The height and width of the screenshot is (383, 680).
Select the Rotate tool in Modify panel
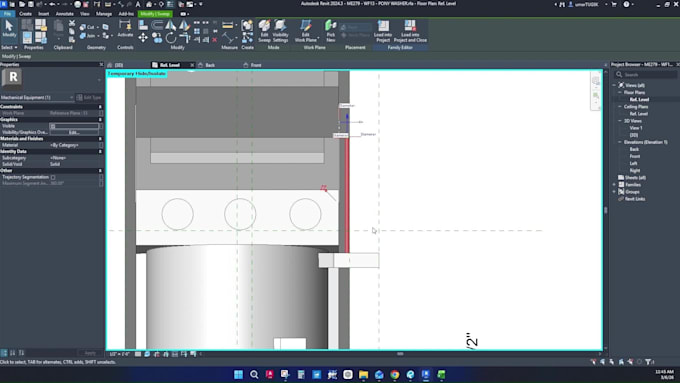[x=170, y=38]
